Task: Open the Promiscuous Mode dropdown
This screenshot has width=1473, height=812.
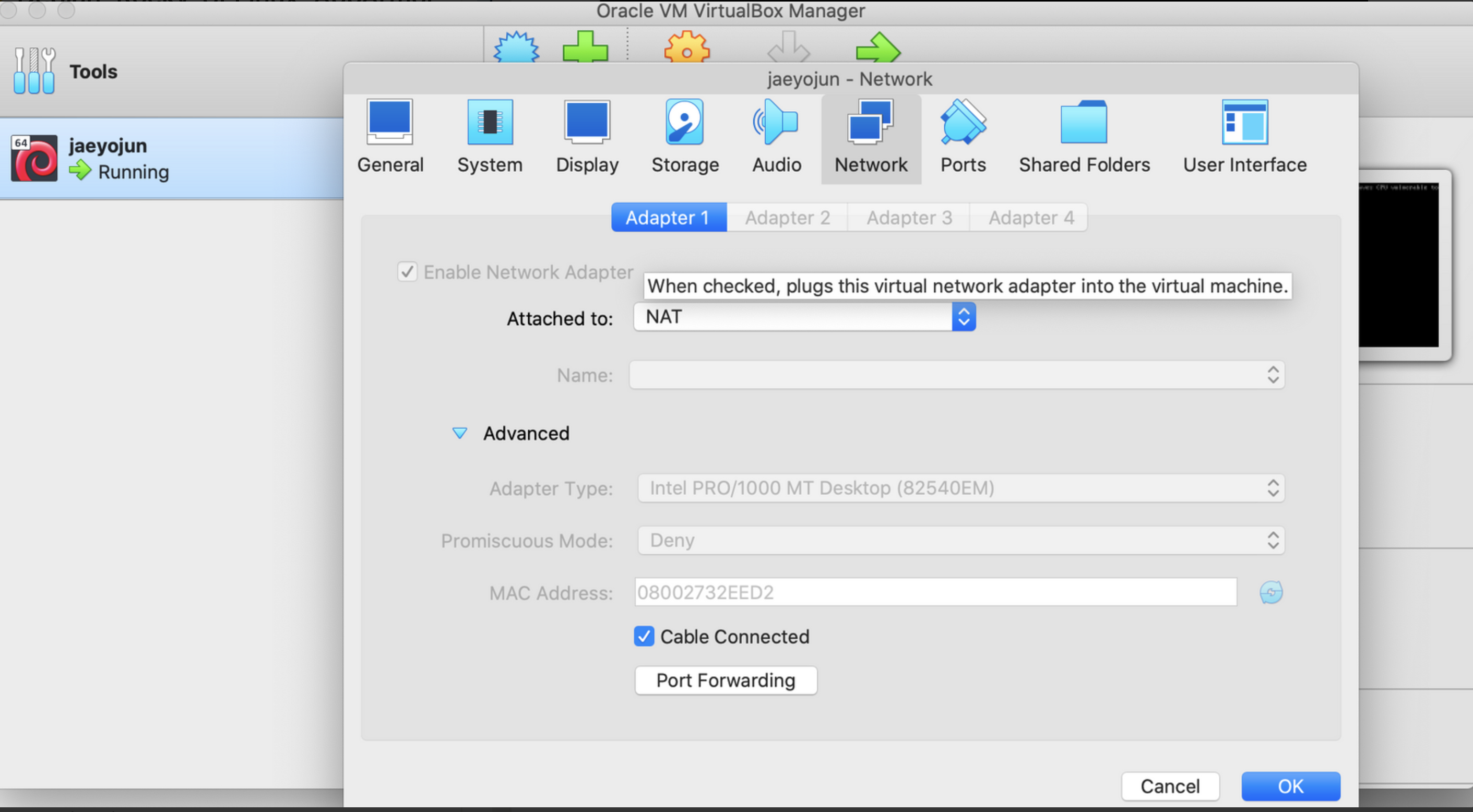Action: [960, 541]
